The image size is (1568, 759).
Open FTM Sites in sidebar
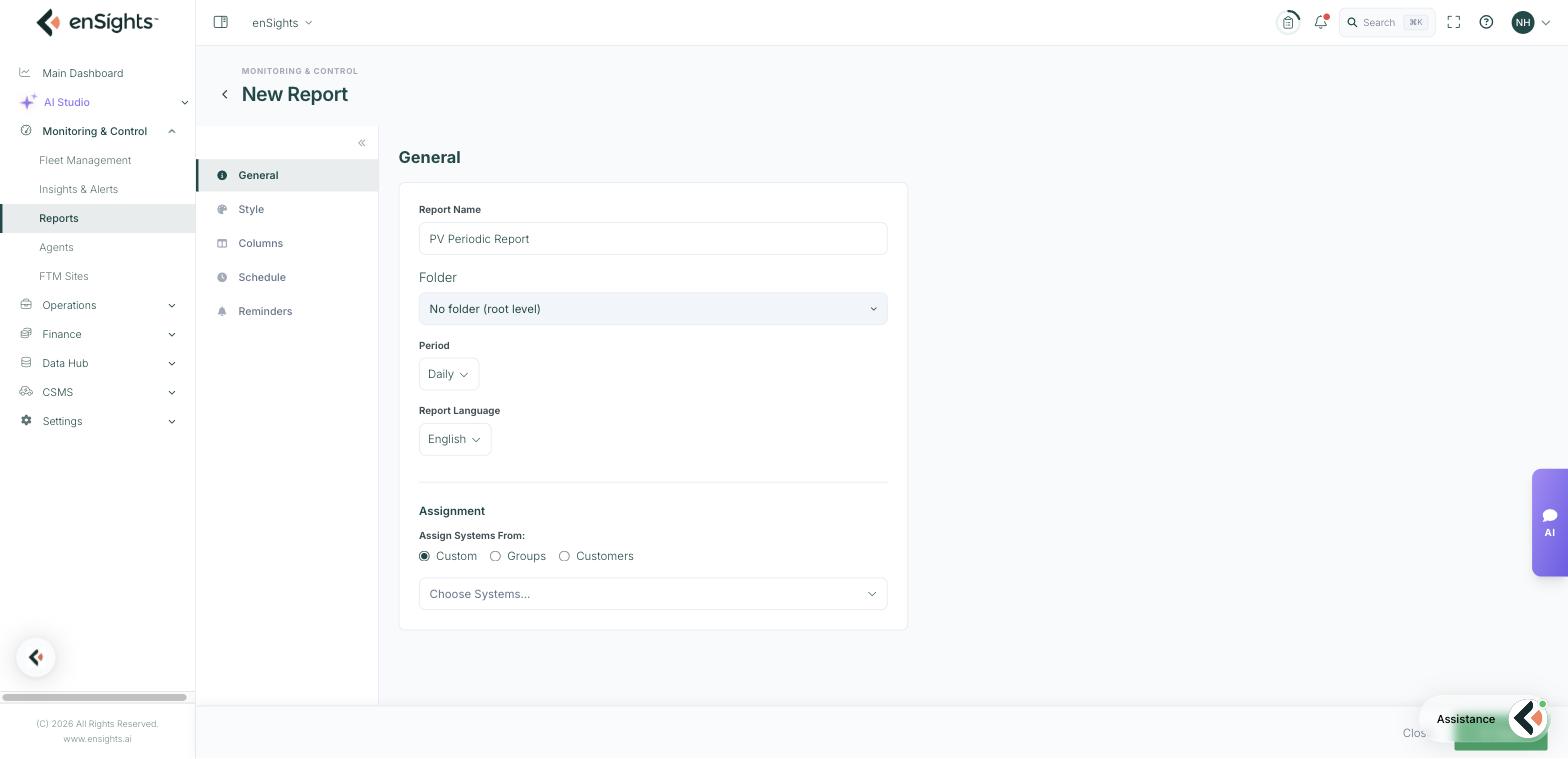64,276
